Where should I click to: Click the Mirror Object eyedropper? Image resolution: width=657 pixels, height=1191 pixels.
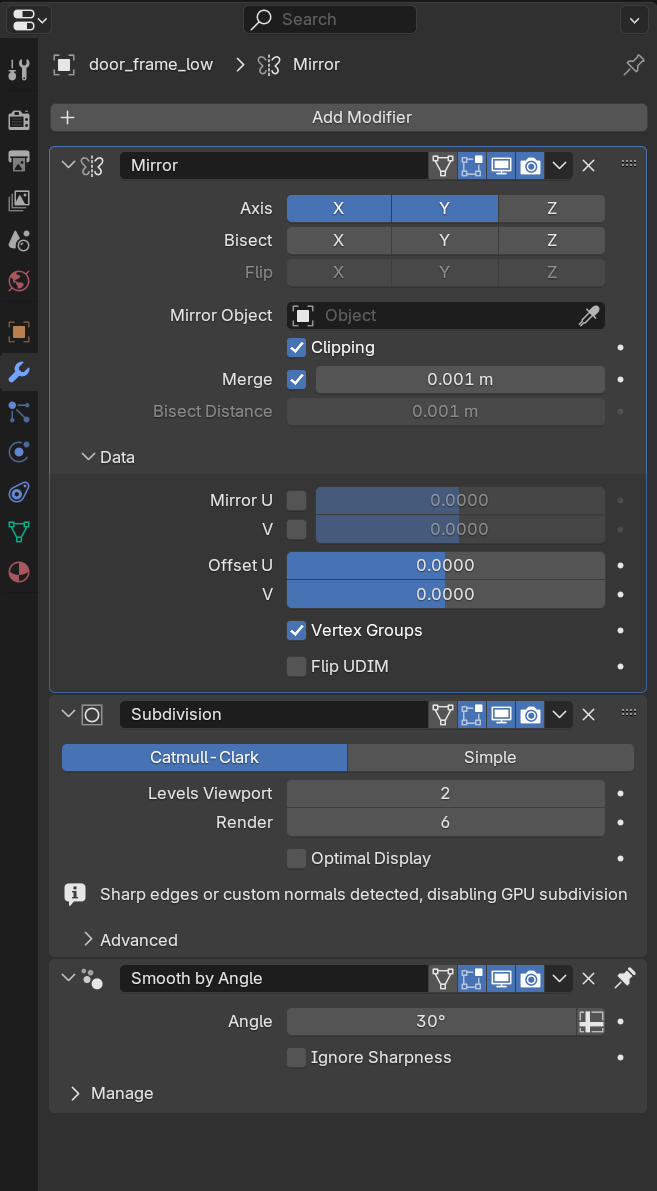pyautogui.click(x=589, y=316)
